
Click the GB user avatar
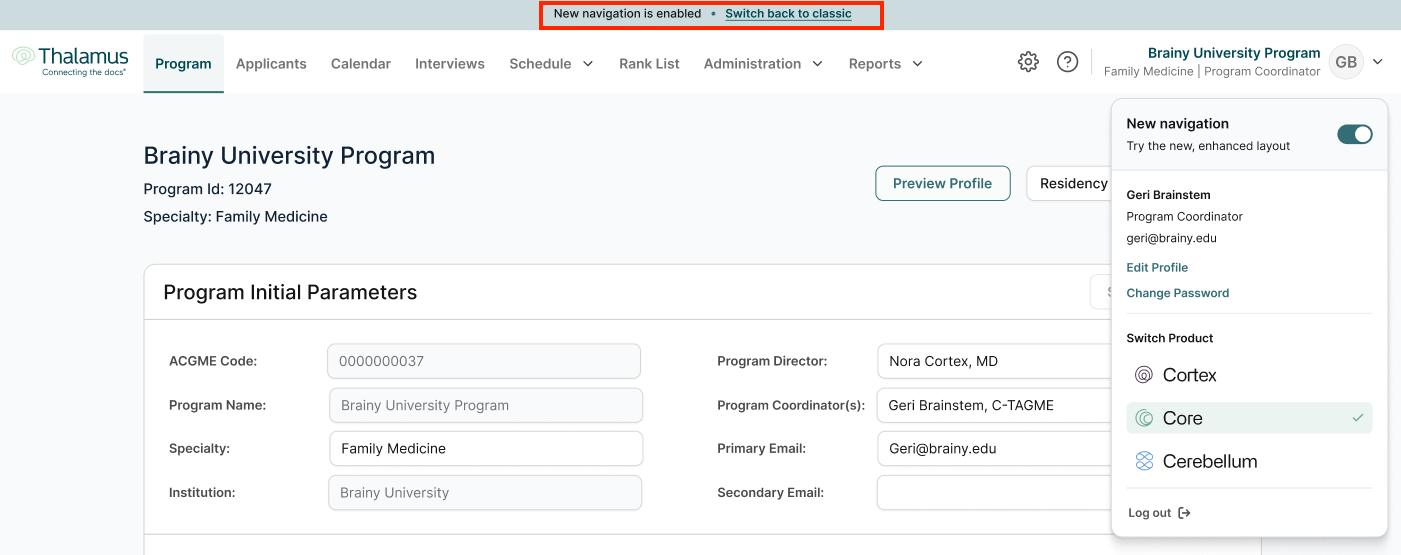click(1346, 62)
